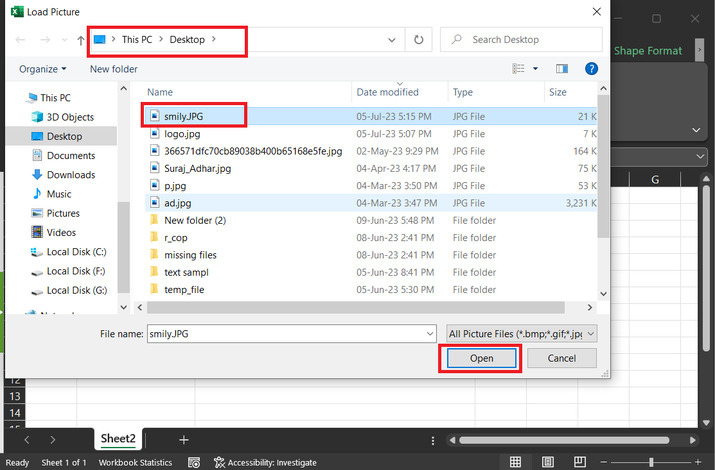The width and height of the screenshot is (715, 470).
Task: Create a New folder
Action: (x=114, y=69)
